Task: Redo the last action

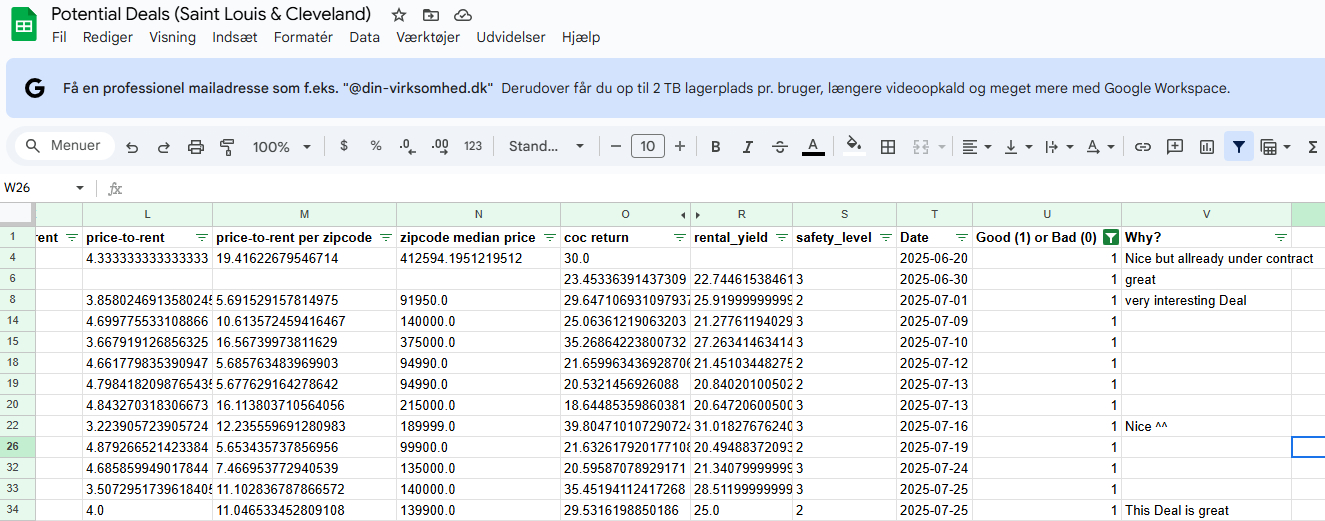Action: click(164, 147)
